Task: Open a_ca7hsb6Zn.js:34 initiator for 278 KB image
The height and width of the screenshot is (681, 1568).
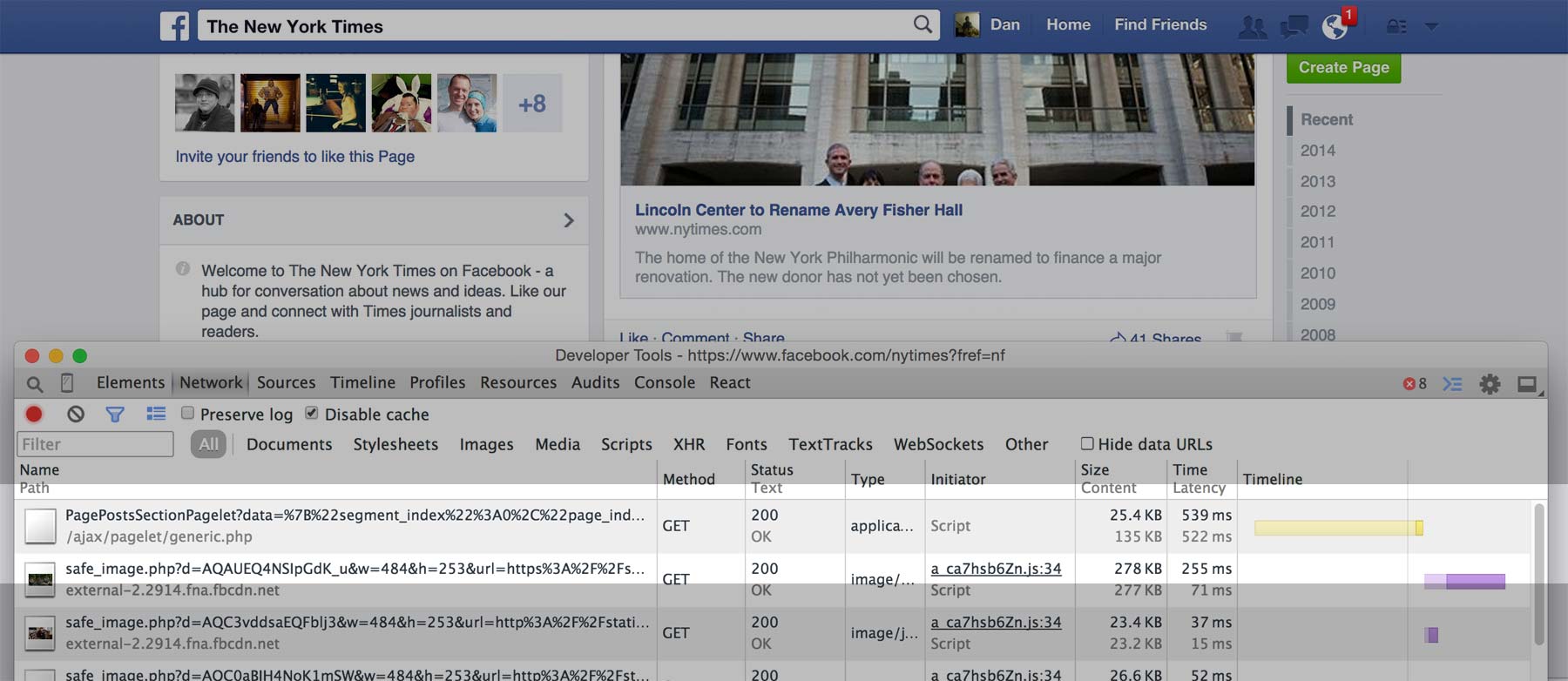Action: (x=996, y=569)
